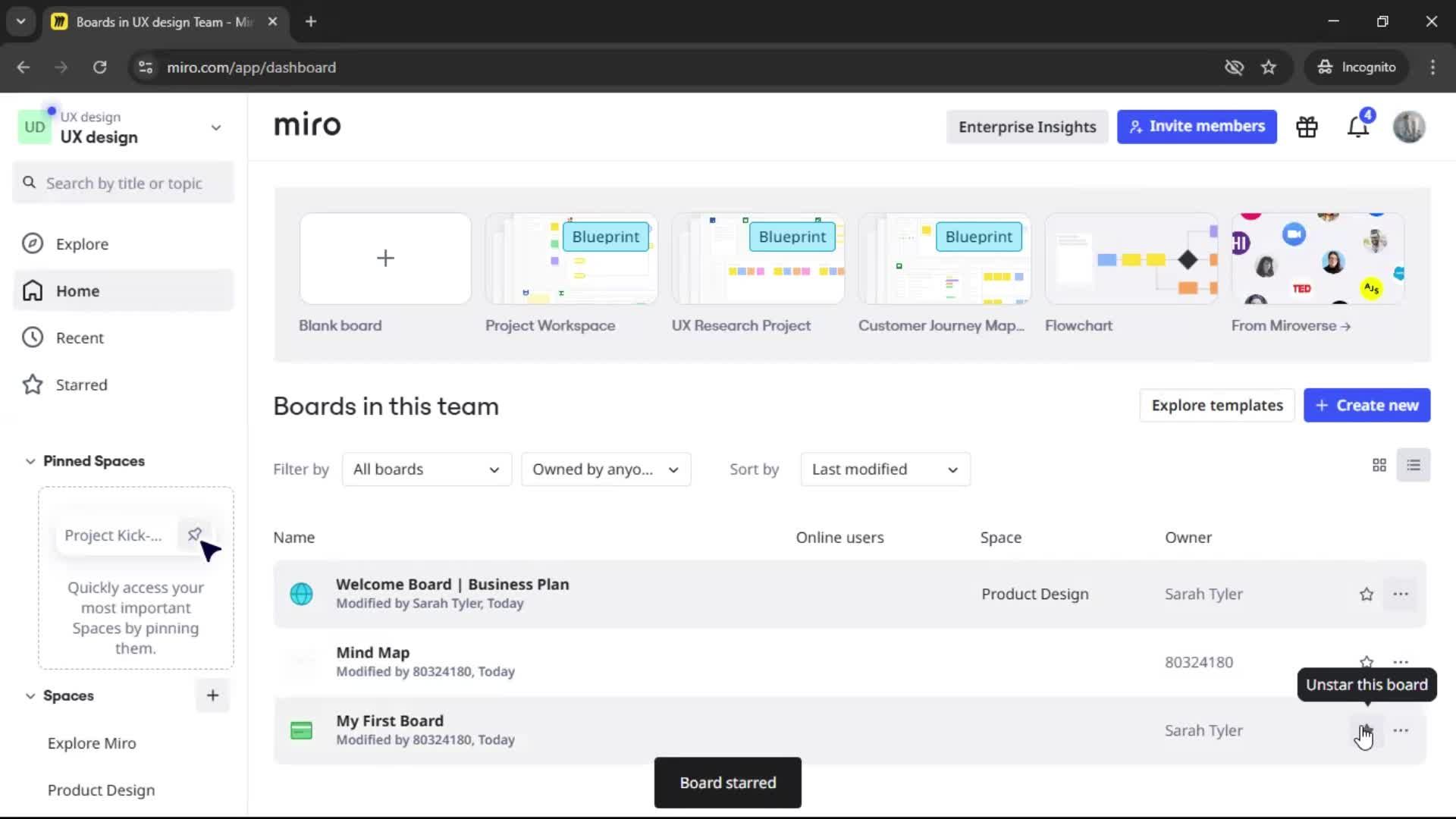1456x819 pixels.
Task: Select Home in sidebar
Action: click(x=124, y=290)
